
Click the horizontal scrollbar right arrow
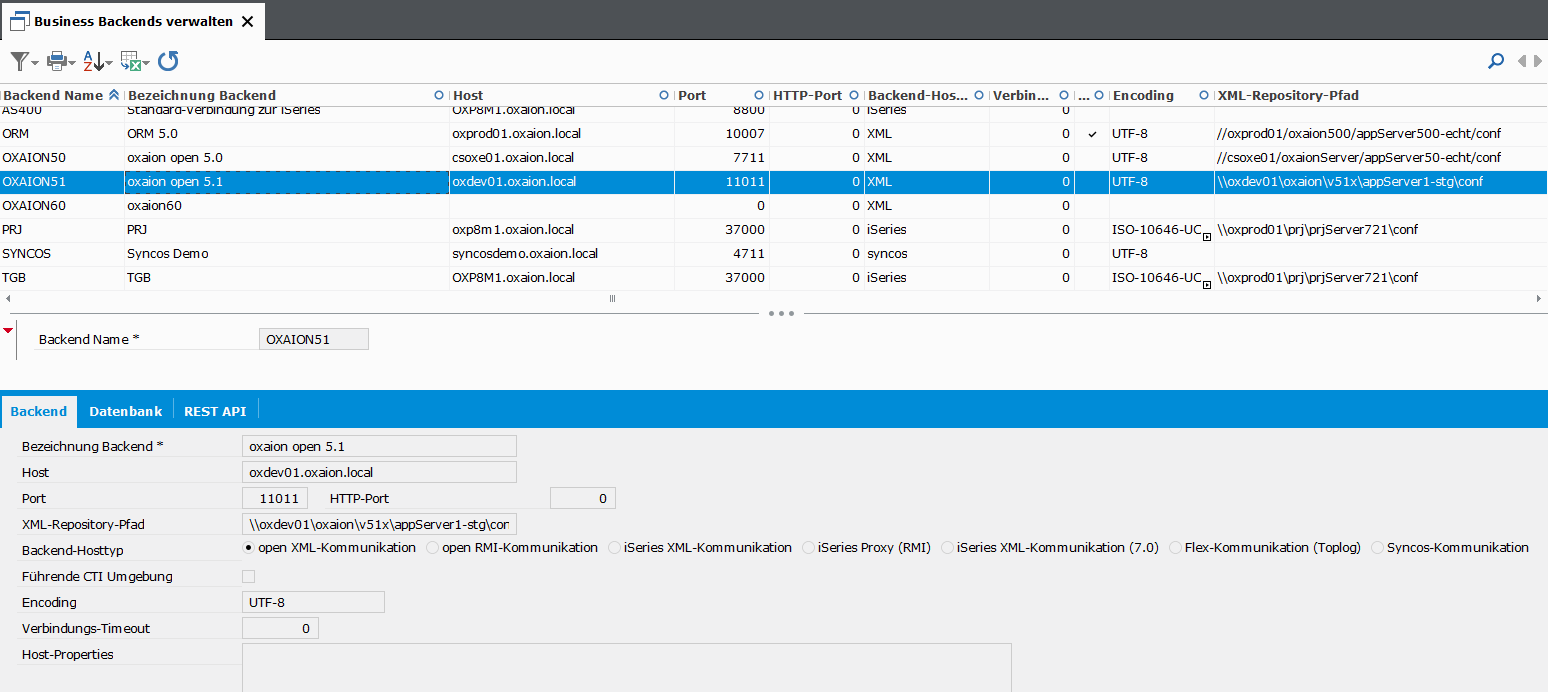pos(1539,298)
